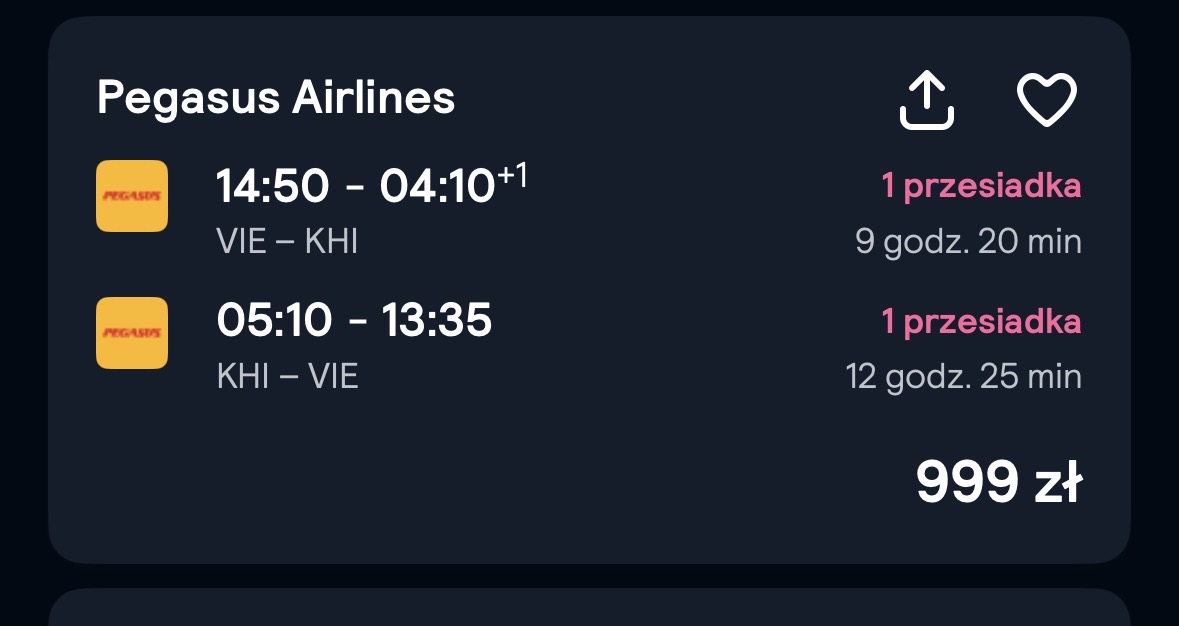The height and width of the screenshot is (626, 1179).
Task: Select the 999 zł price
Action: (999, 481)
